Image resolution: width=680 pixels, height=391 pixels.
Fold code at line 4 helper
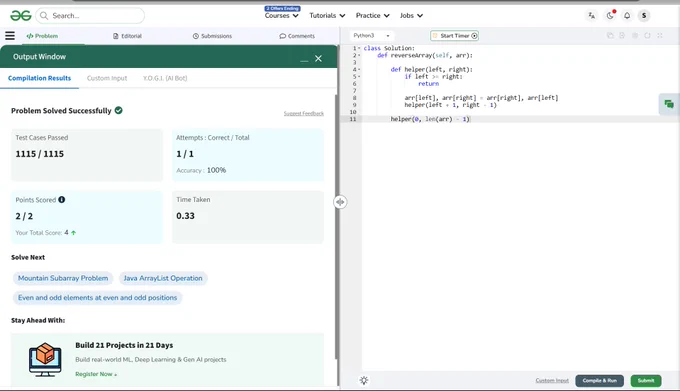point(359,69)
